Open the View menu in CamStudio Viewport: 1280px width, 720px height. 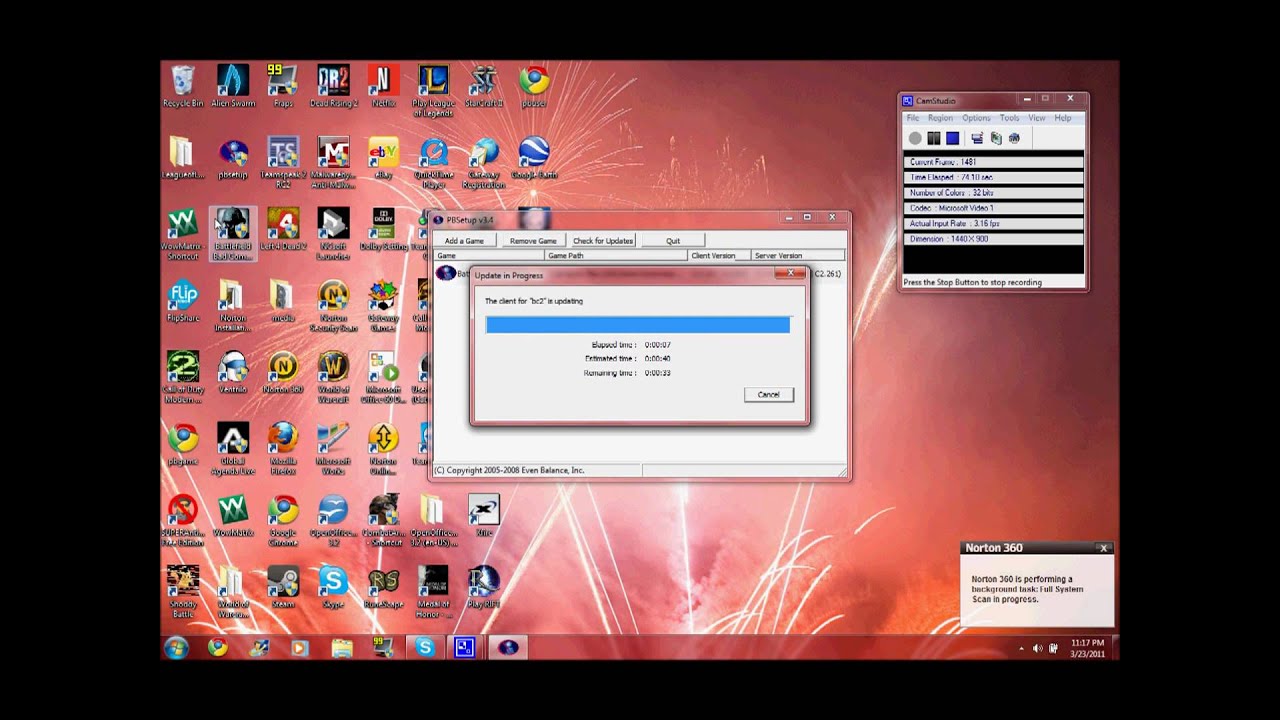coord(1037,118)
